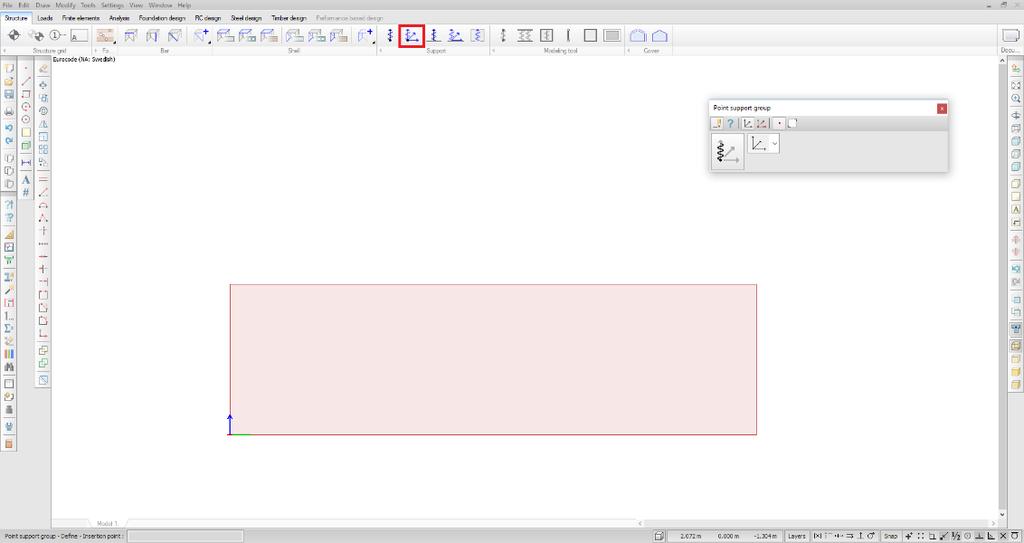
Task: Select the Surface support tool in ribbon
Action: tap(478, 35)
